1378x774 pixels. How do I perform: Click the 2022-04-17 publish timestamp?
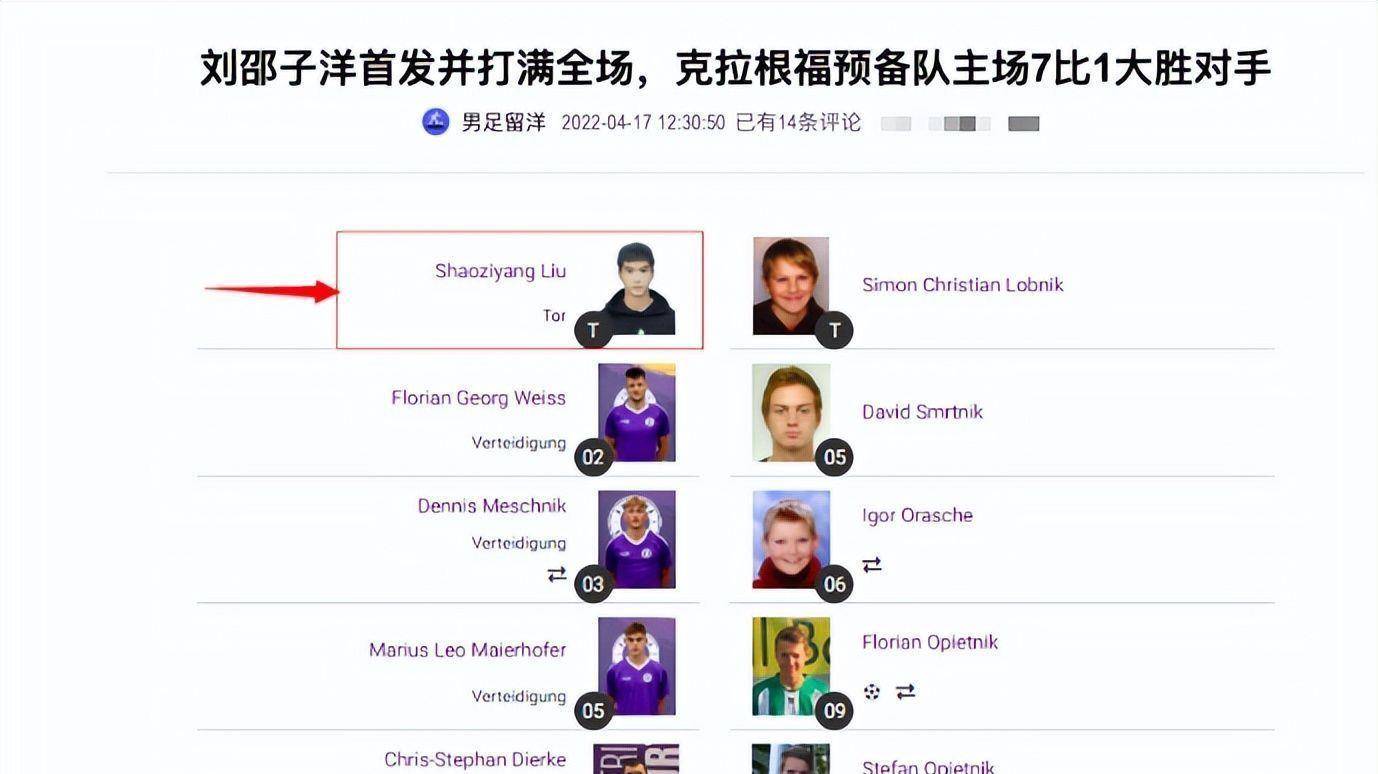643,123
